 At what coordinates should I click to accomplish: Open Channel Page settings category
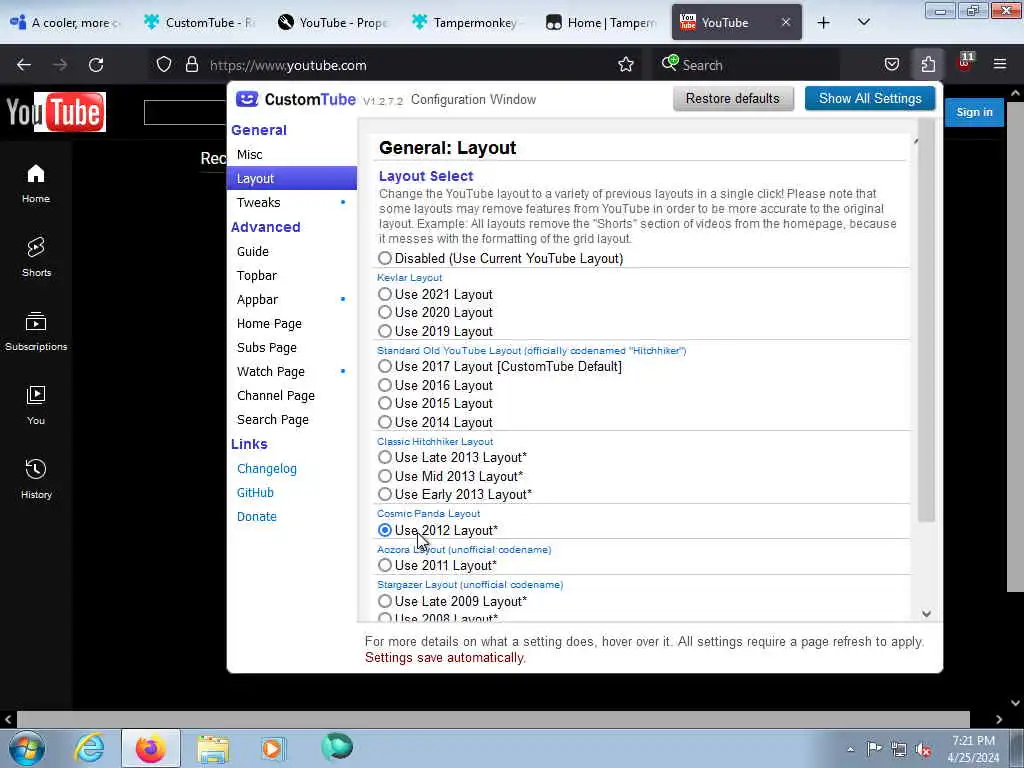[291, 396]
